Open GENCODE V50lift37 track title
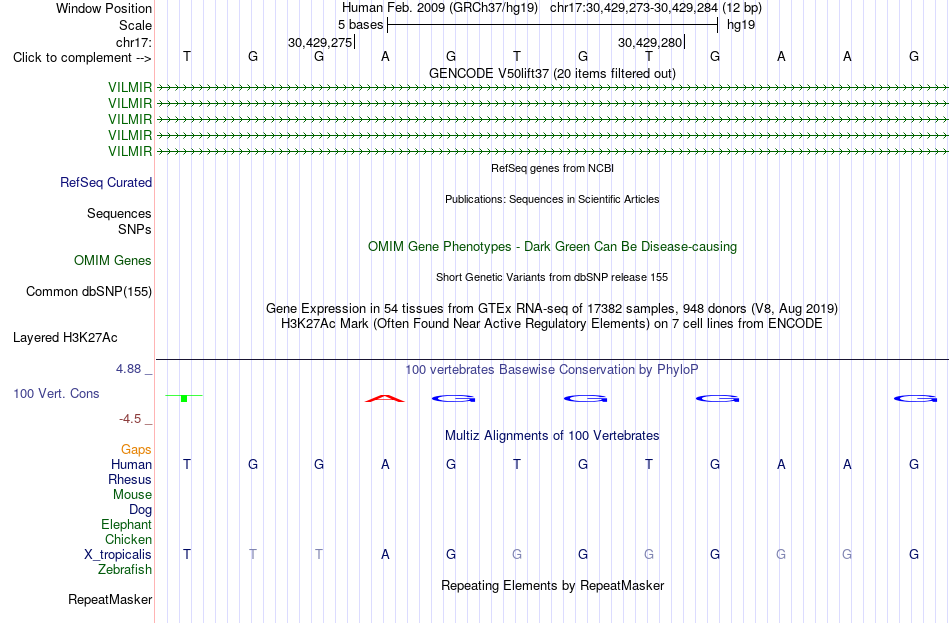 552,73
